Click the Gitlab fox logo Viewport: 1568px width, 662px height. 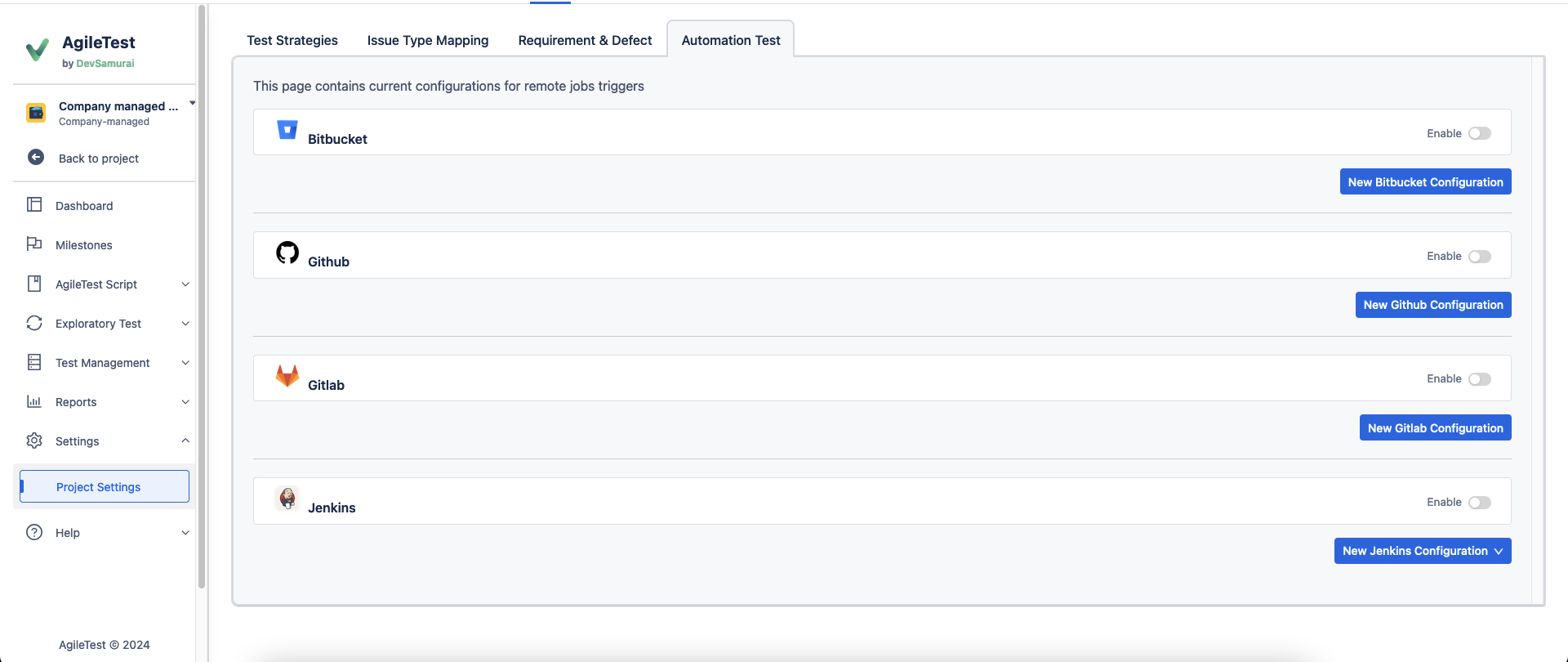[x=287, y=376]
